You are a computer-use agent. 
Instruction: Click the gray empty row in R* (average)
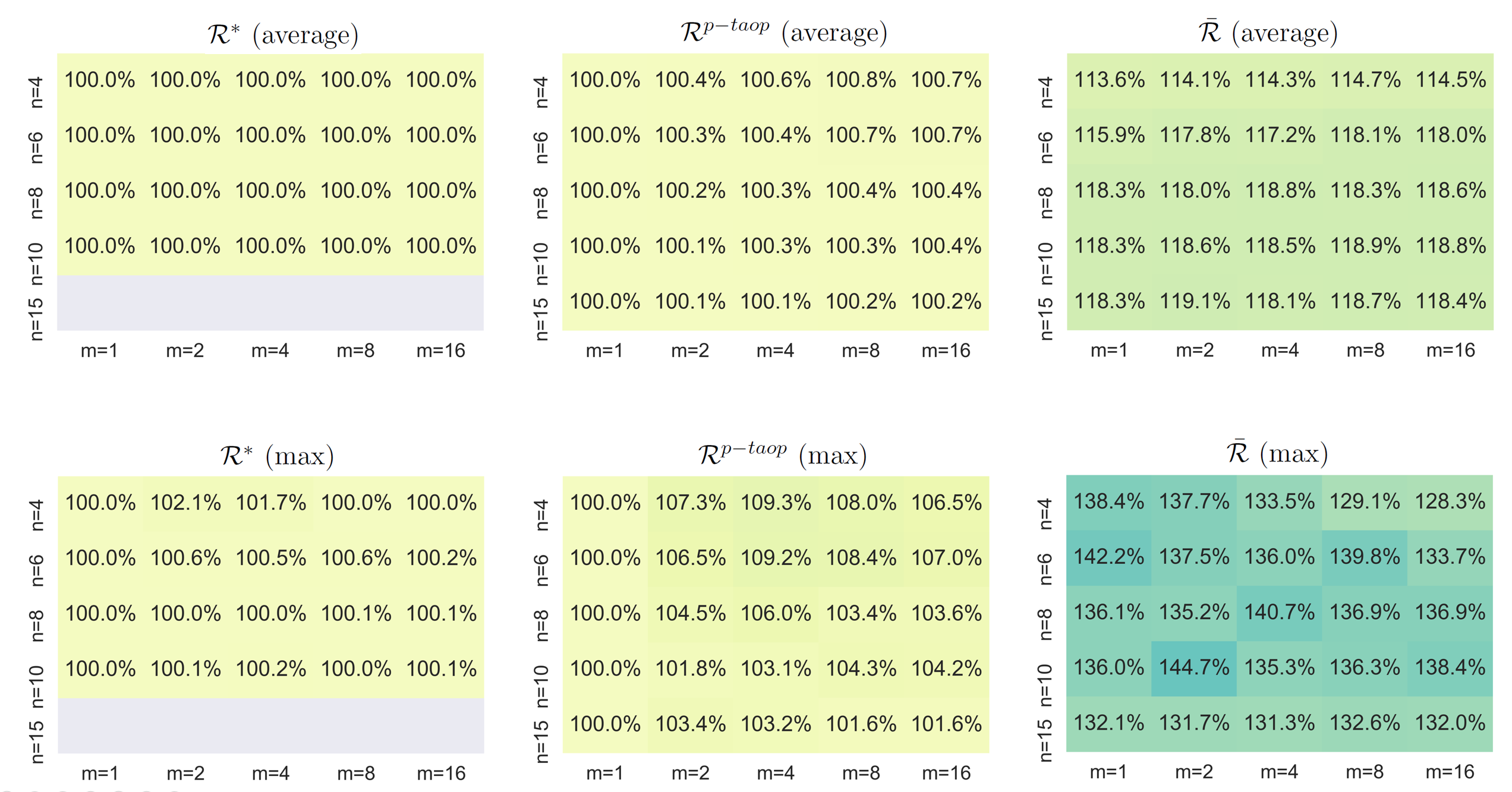click(x=270, y=302)
